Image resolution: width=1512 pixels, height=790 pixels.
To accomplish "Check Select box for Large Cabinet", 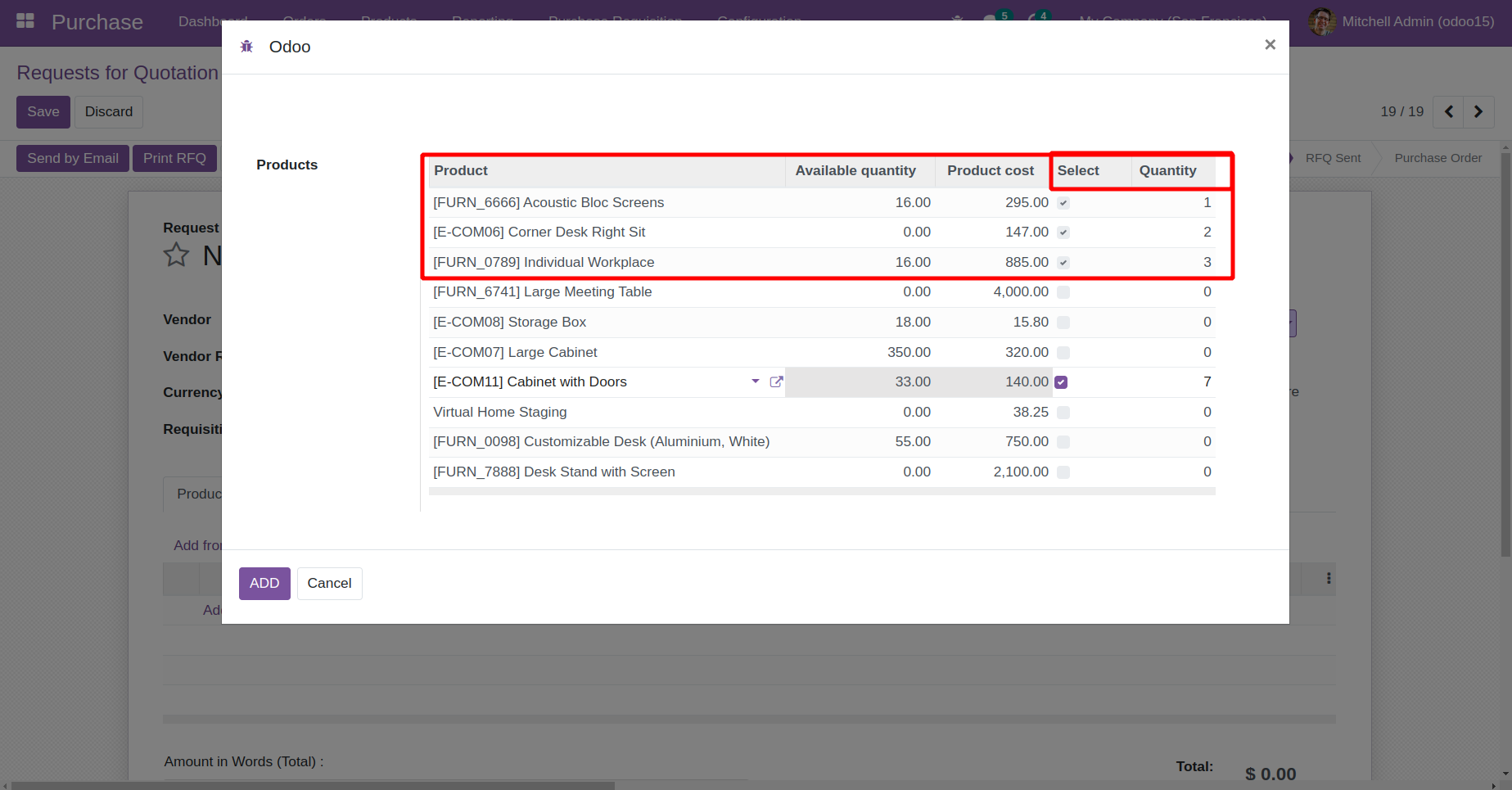I will (x=1063, y=353).
